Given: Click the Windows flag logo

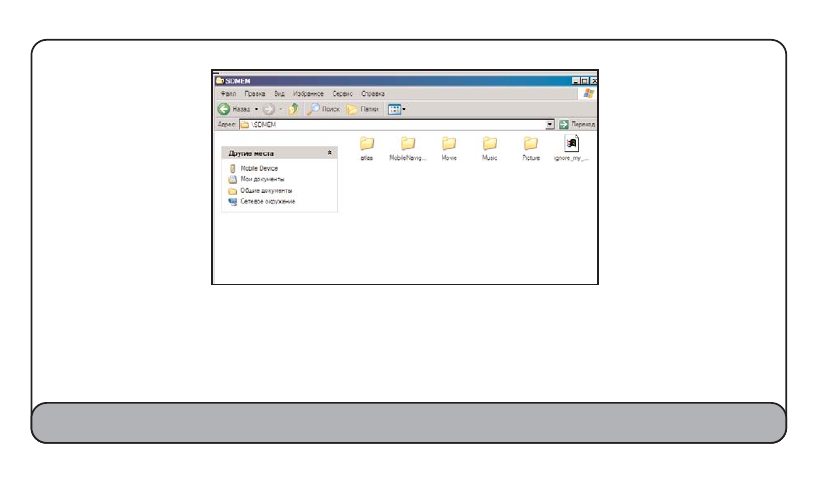Looking at the screenshot, I should tap(589, 93).
